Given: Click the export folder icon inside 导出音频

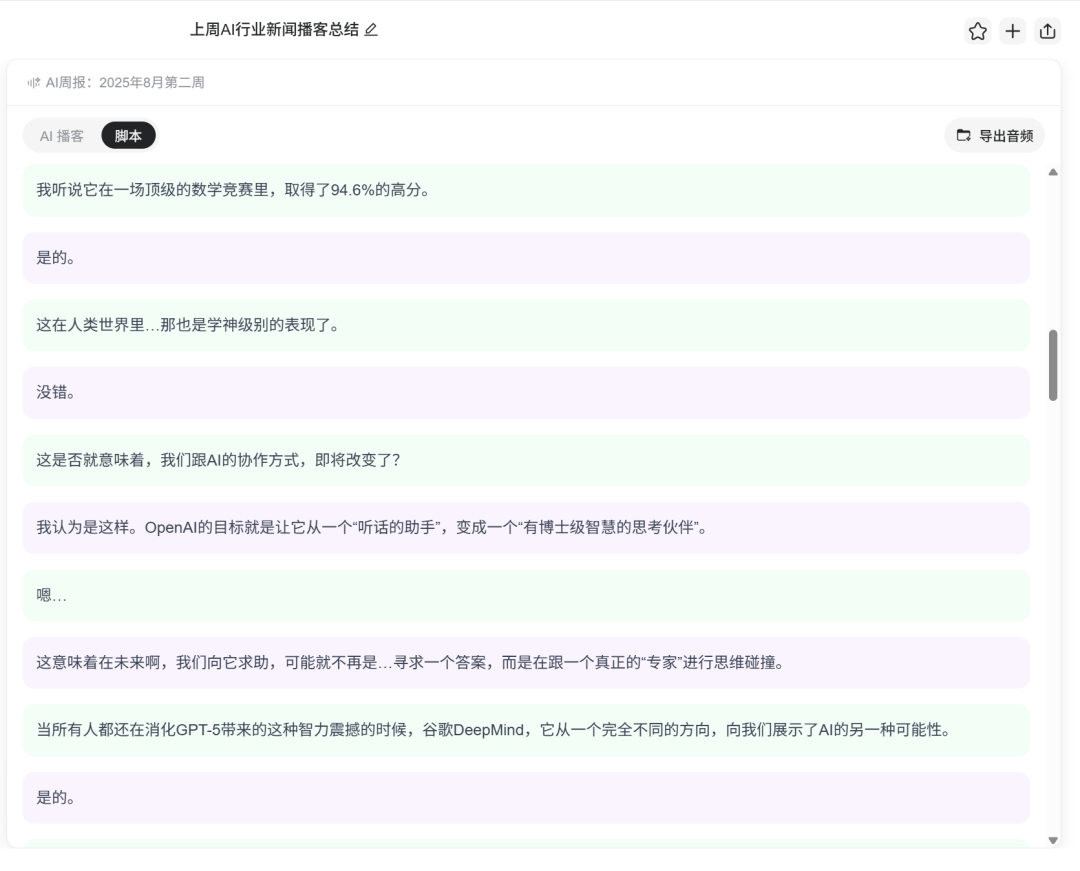Looking at the screenshot, I should [961, 135].
